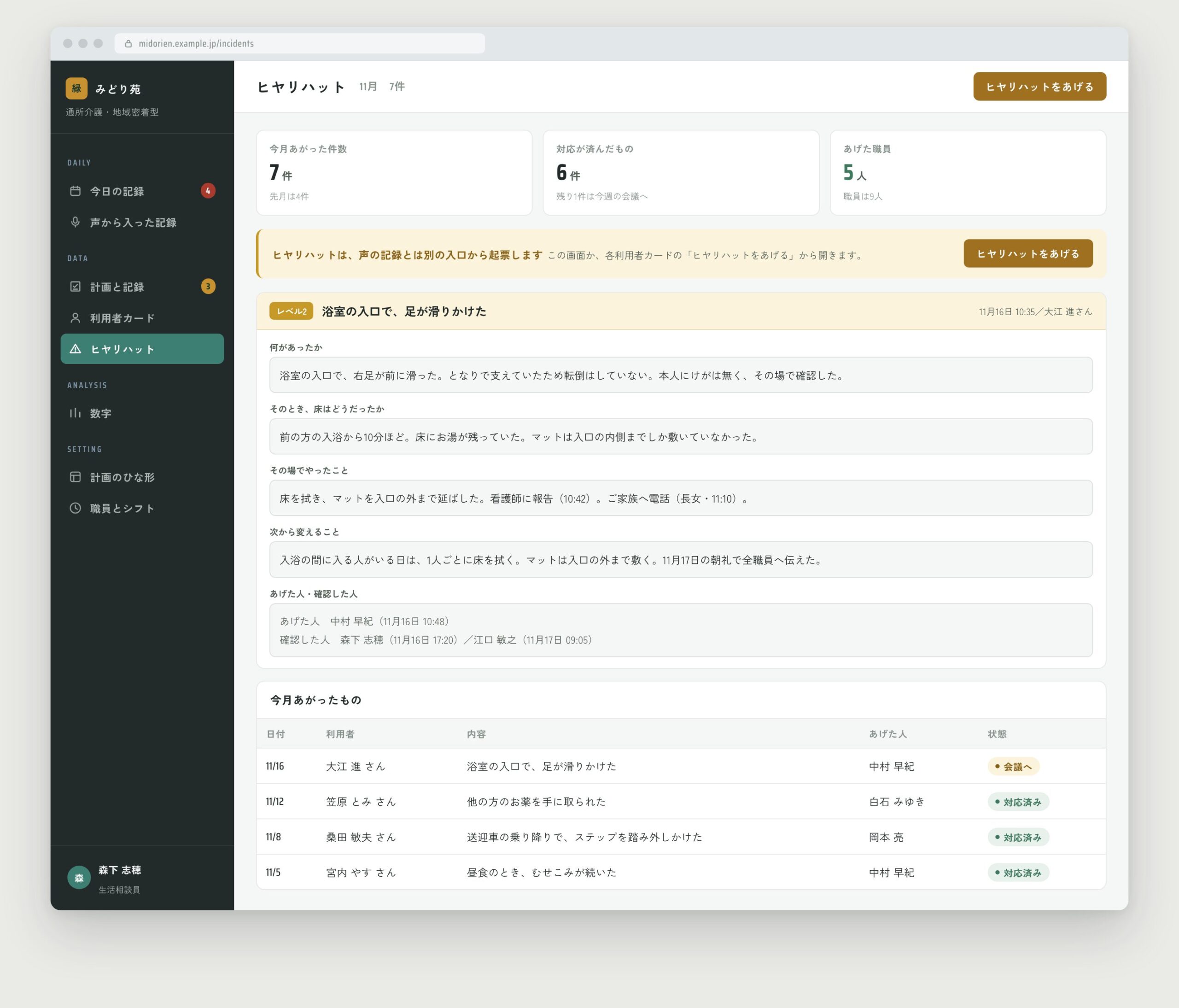Click the midorien.example.jp address bar

300,44
